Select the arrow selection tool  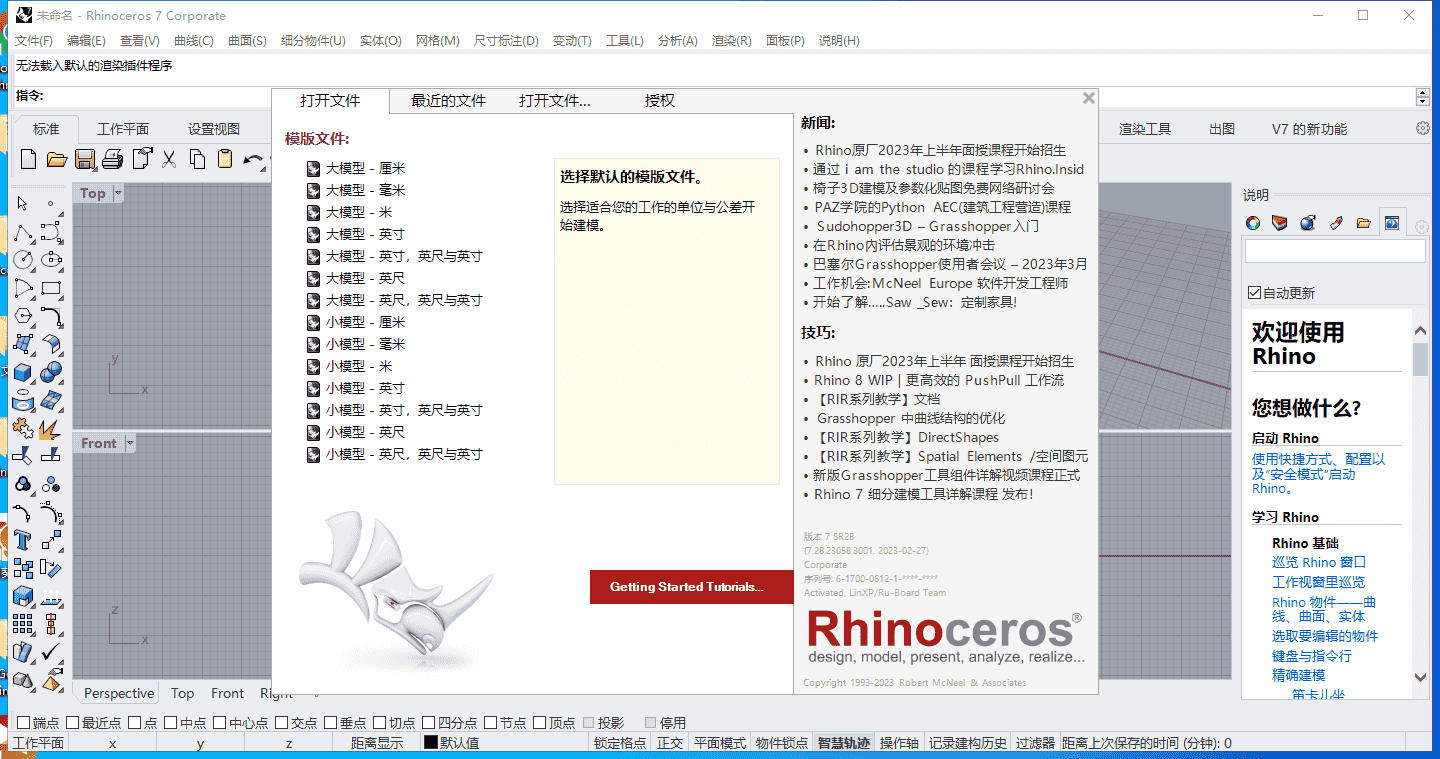[x=22, y=203]
